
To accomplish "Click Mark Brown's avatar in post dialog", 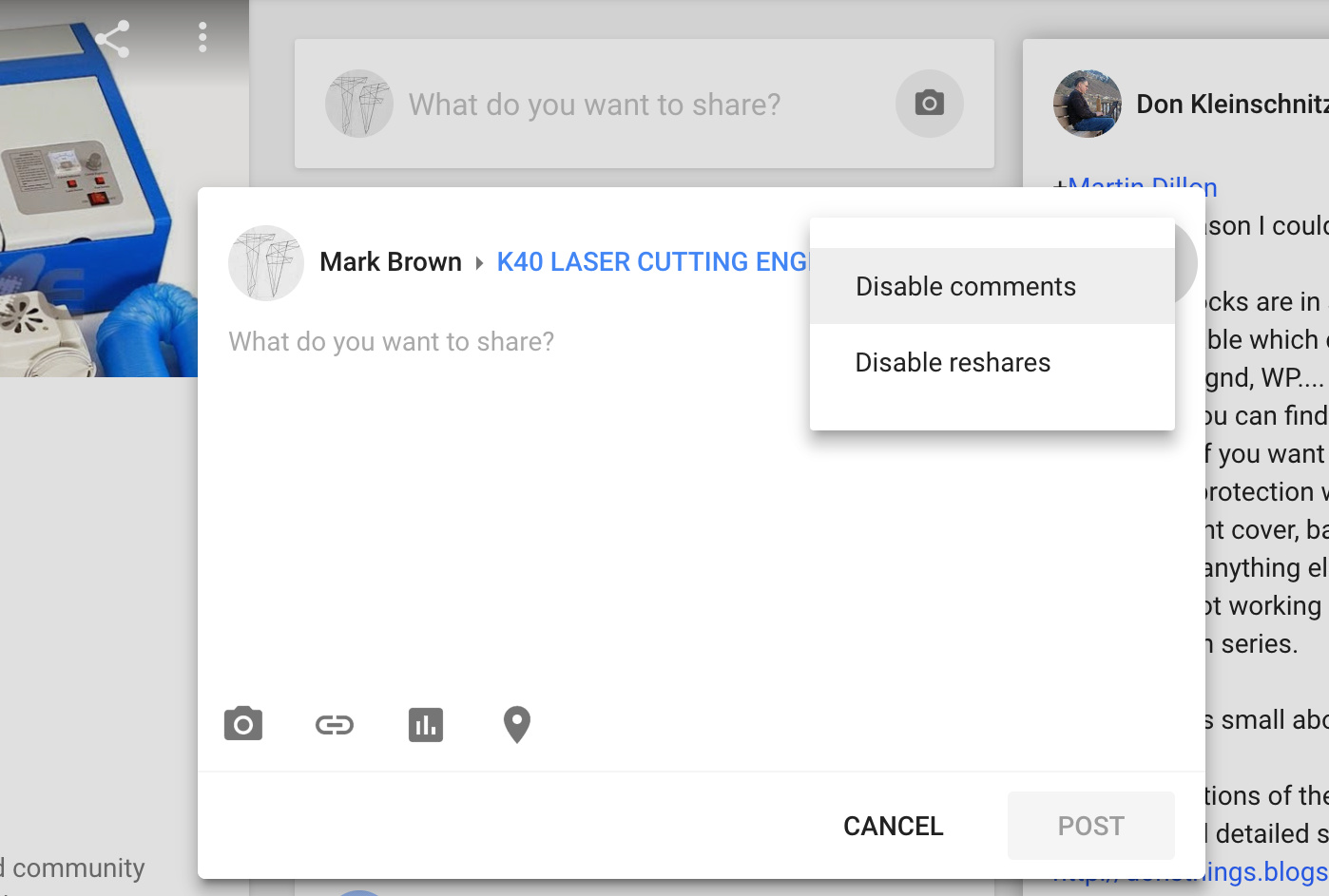I will pos(266,263).
